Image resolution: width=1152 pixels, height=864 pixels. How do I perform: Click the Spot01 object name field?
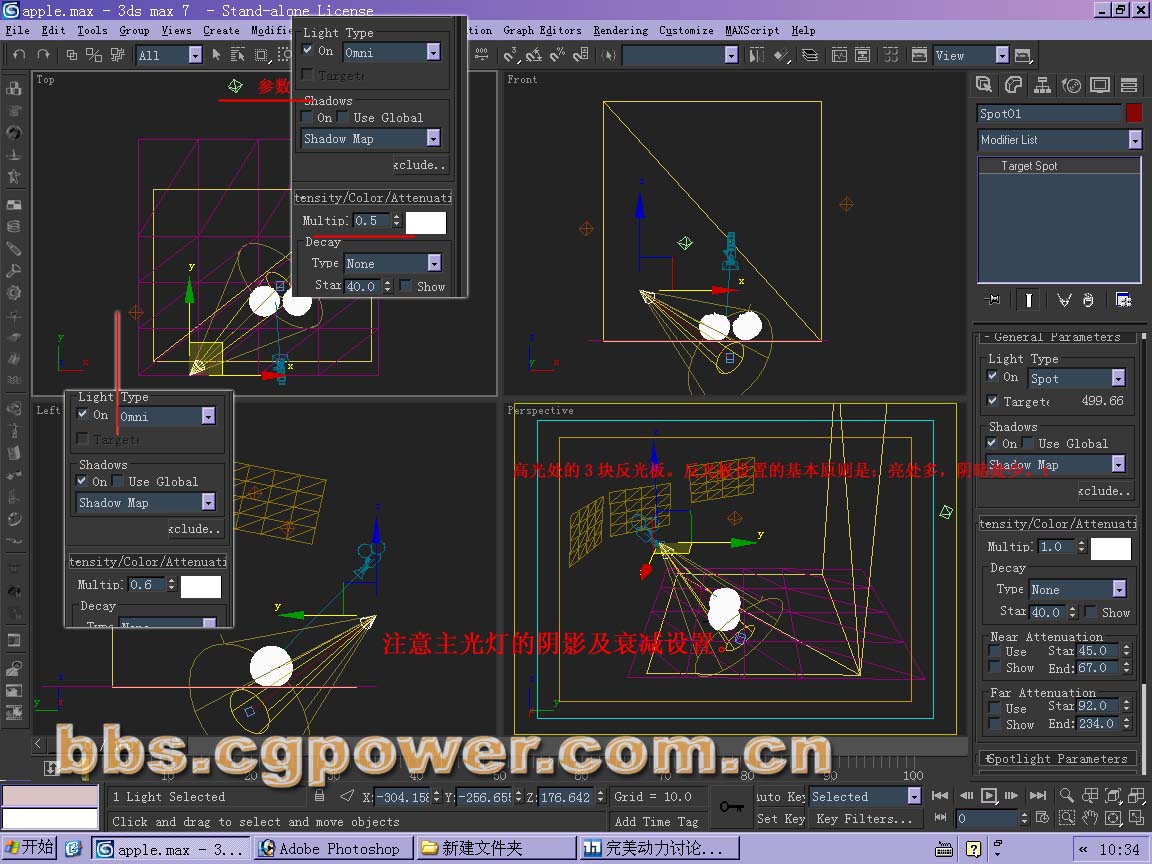point(1048,113)
